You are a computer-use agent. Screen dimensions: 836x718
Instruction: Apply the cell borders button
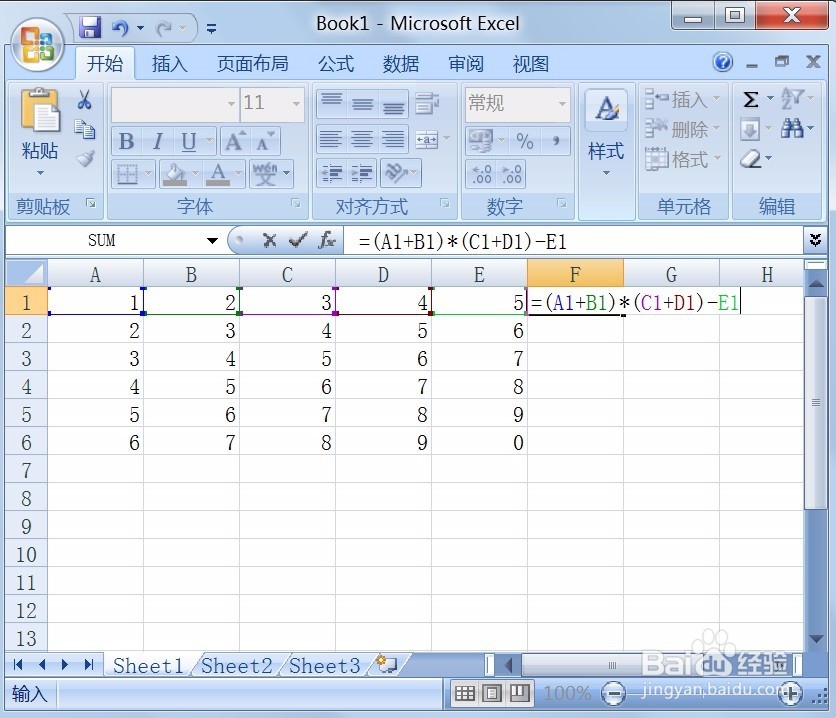(127, 174)
